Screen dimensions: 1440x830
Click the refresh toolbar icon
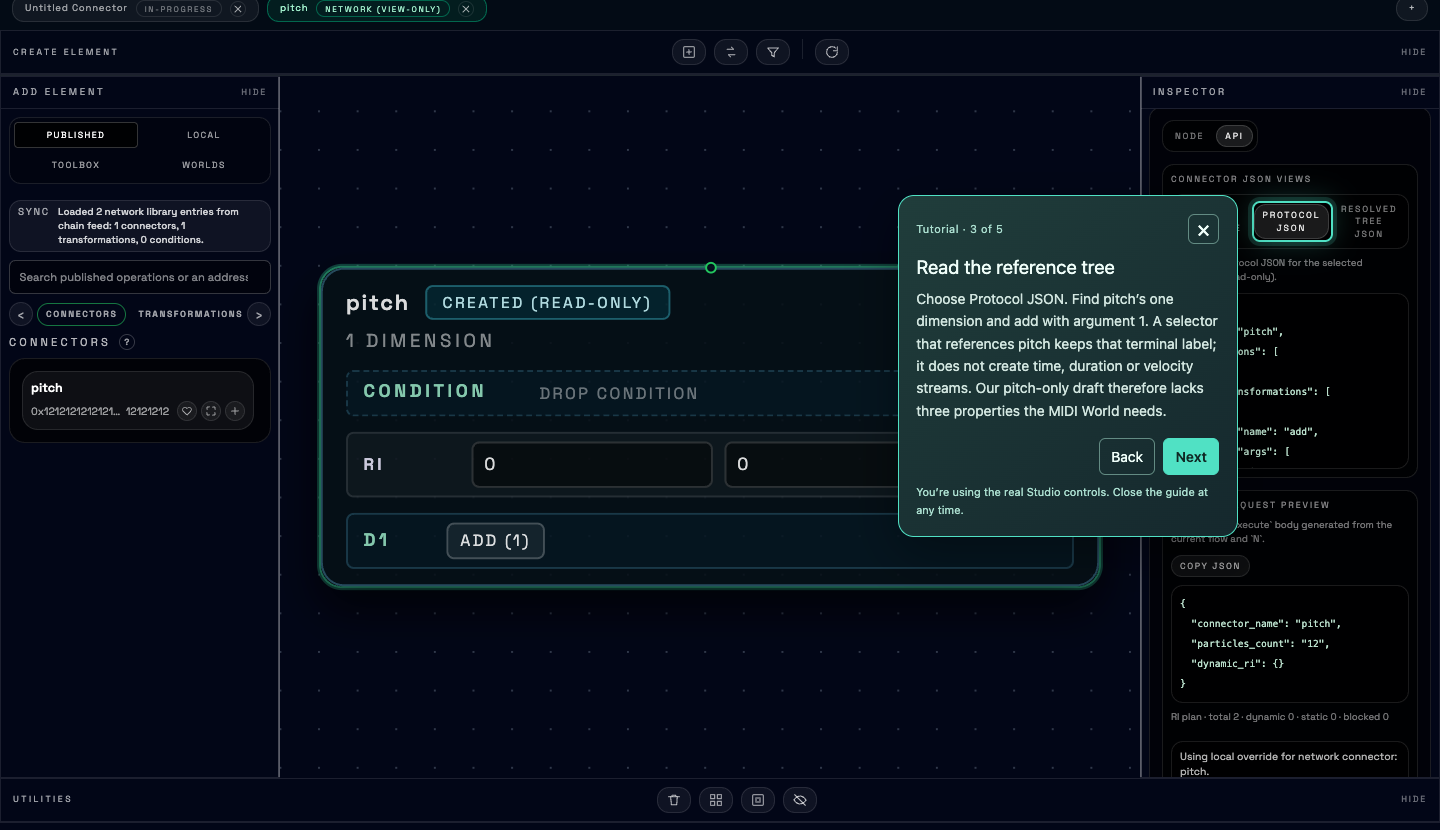point(832,52)
